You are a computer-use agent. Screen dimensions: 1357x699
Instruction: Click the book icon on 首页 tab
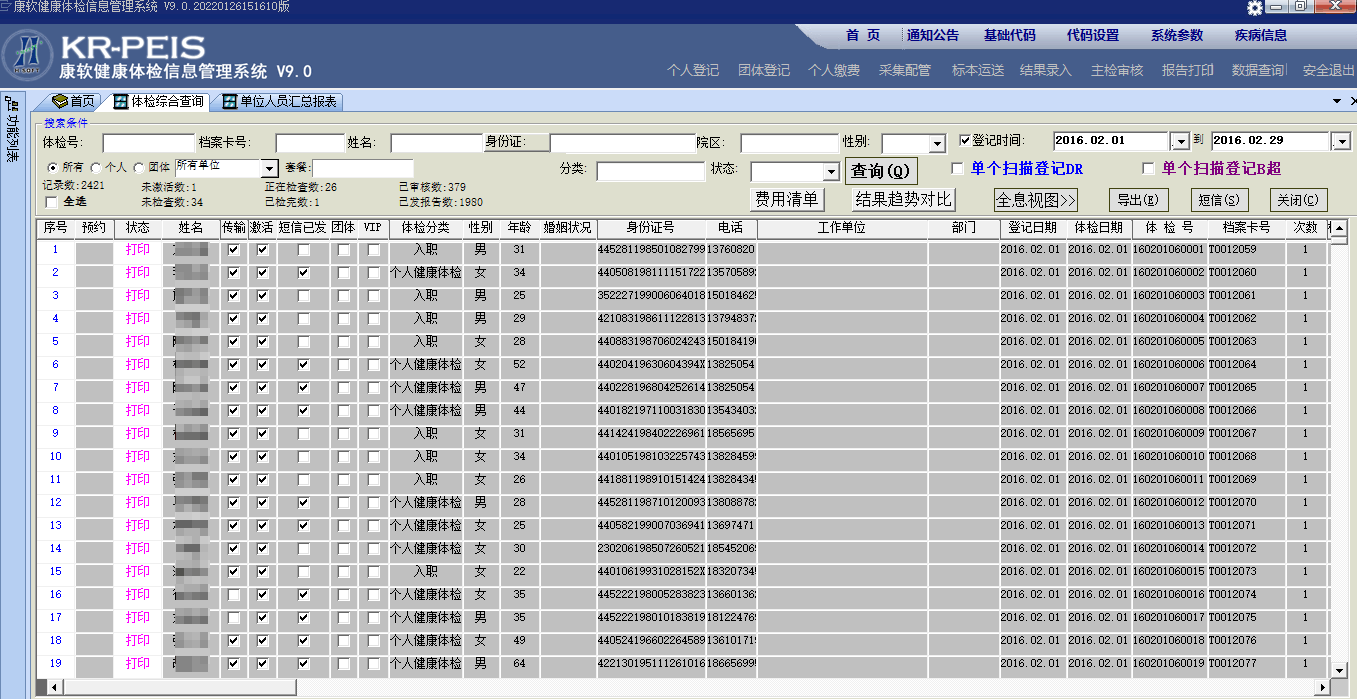point(59,101)
